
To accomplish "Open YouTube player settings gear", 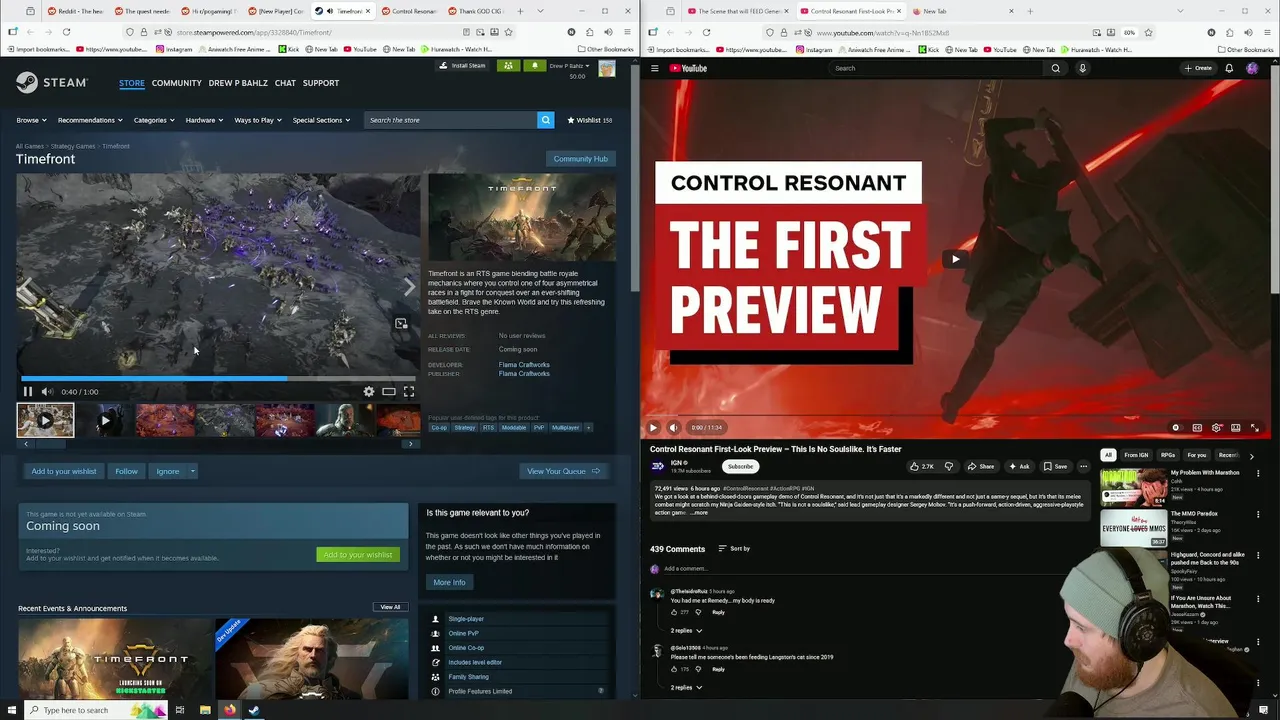I will click(x=1216, y=428).
